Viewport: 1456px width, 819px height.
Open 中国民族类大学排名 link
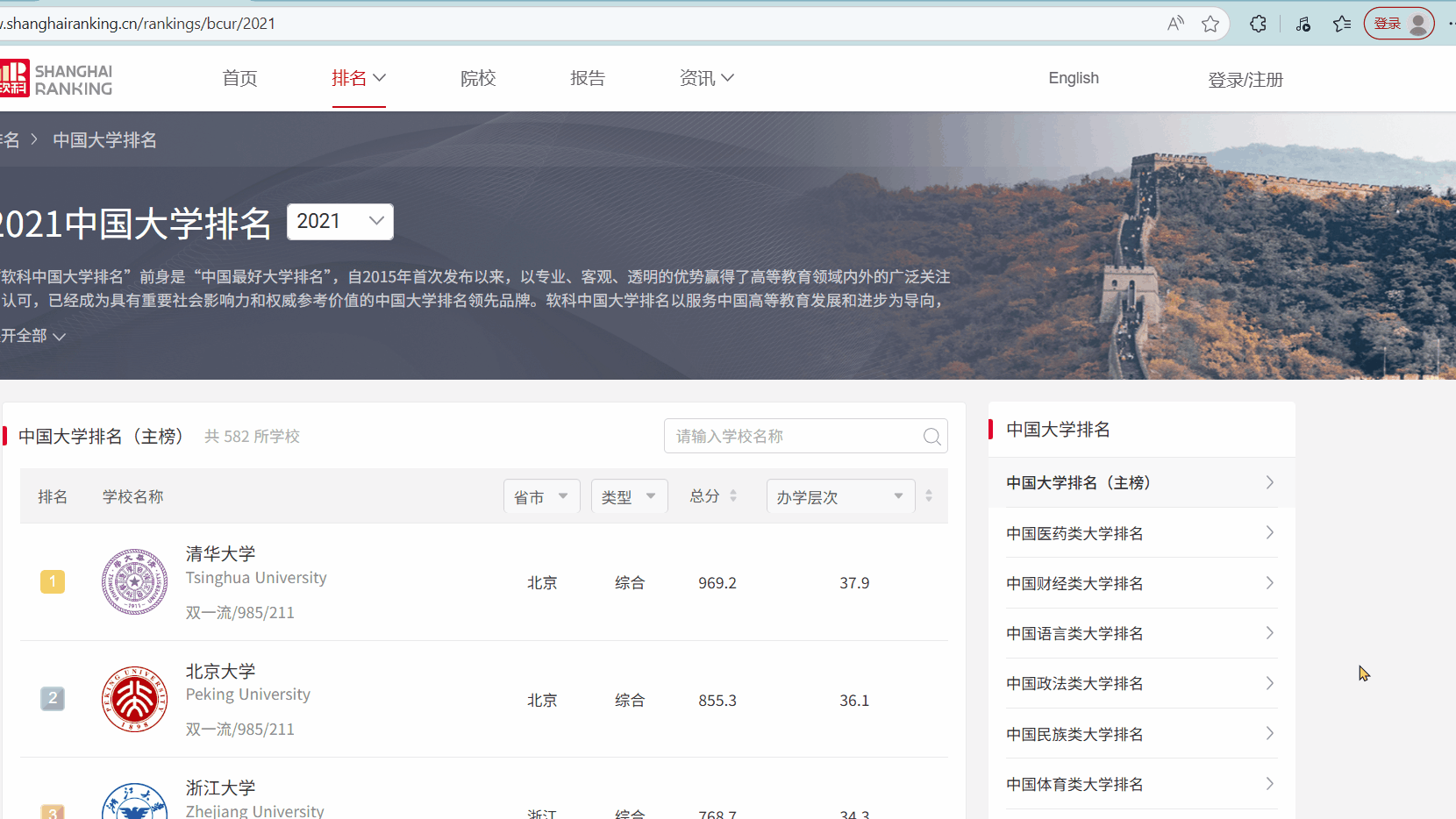pos(1074,734)
